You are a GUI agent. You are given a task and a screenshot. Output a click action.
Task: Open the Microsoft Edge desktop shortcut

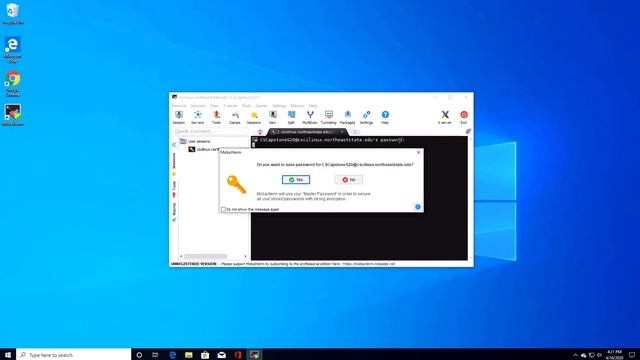[x=13, y=50]
